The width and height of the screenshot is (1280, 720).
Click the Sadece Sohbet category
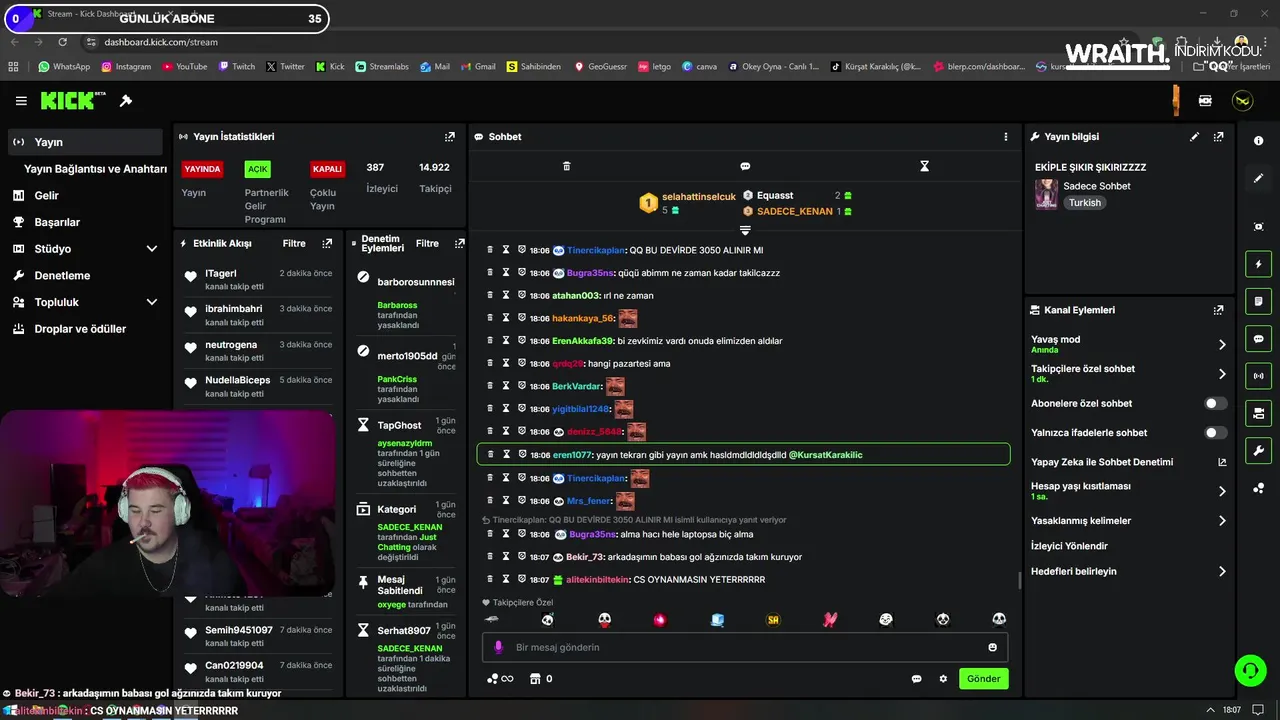(x=1097, y=186)
